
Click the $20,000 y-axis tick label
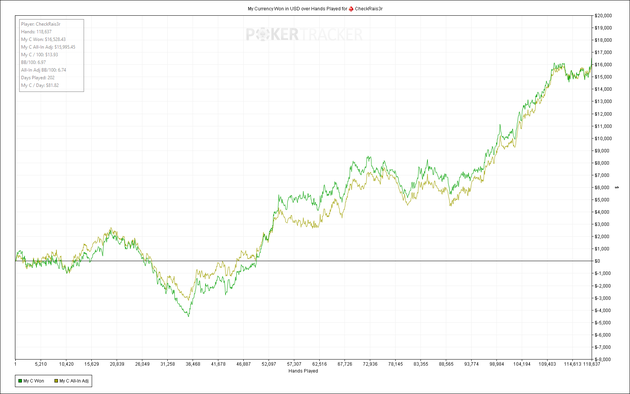(603, 16)
